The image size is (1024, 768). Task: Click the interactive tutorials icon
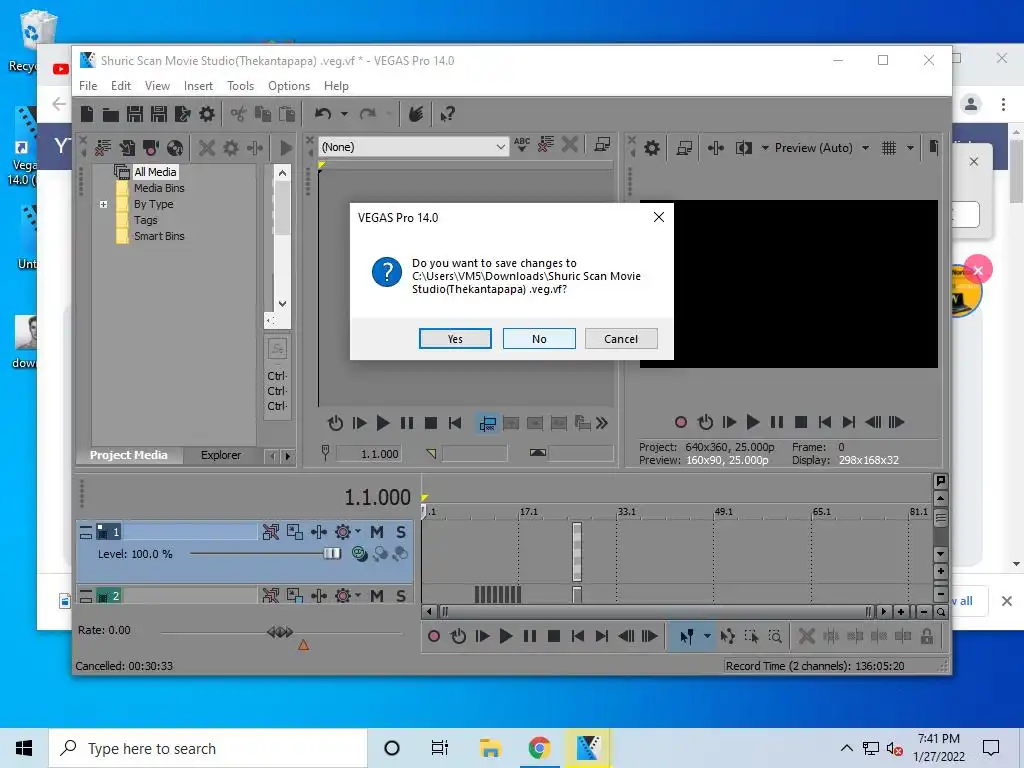click(416, 114)
